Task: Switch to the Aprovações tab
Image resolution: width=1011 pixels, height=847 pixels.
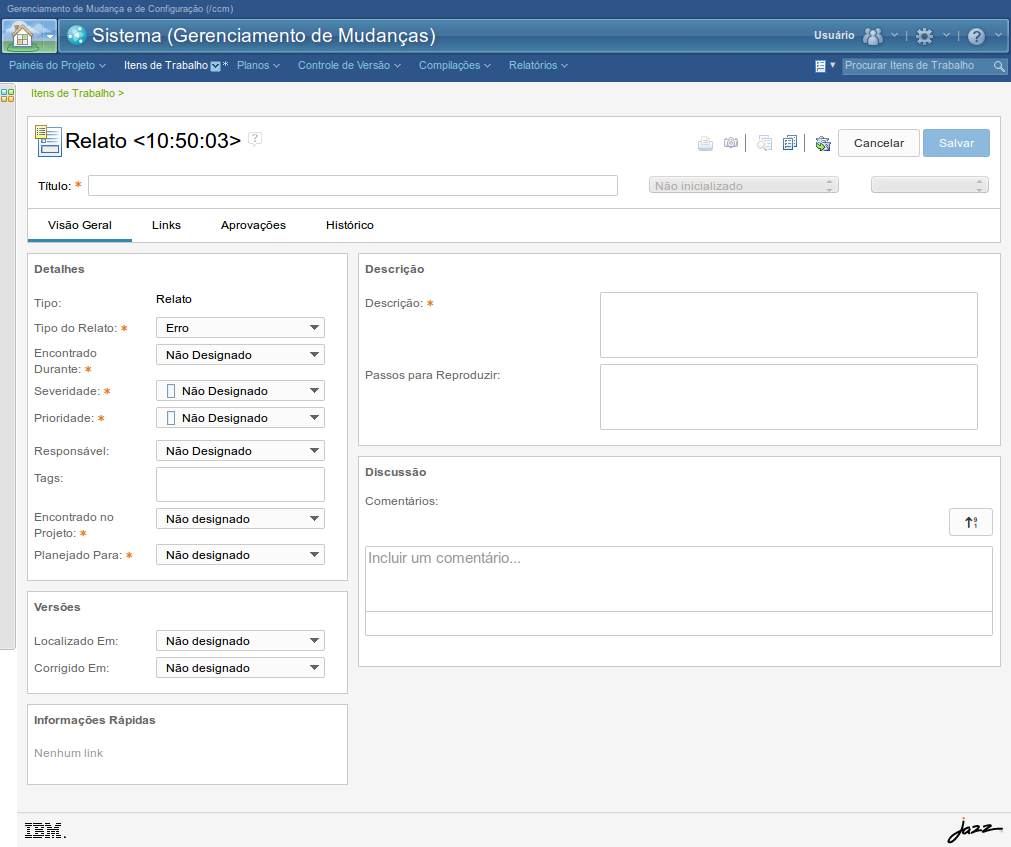Action: click(x=253, y=225)
